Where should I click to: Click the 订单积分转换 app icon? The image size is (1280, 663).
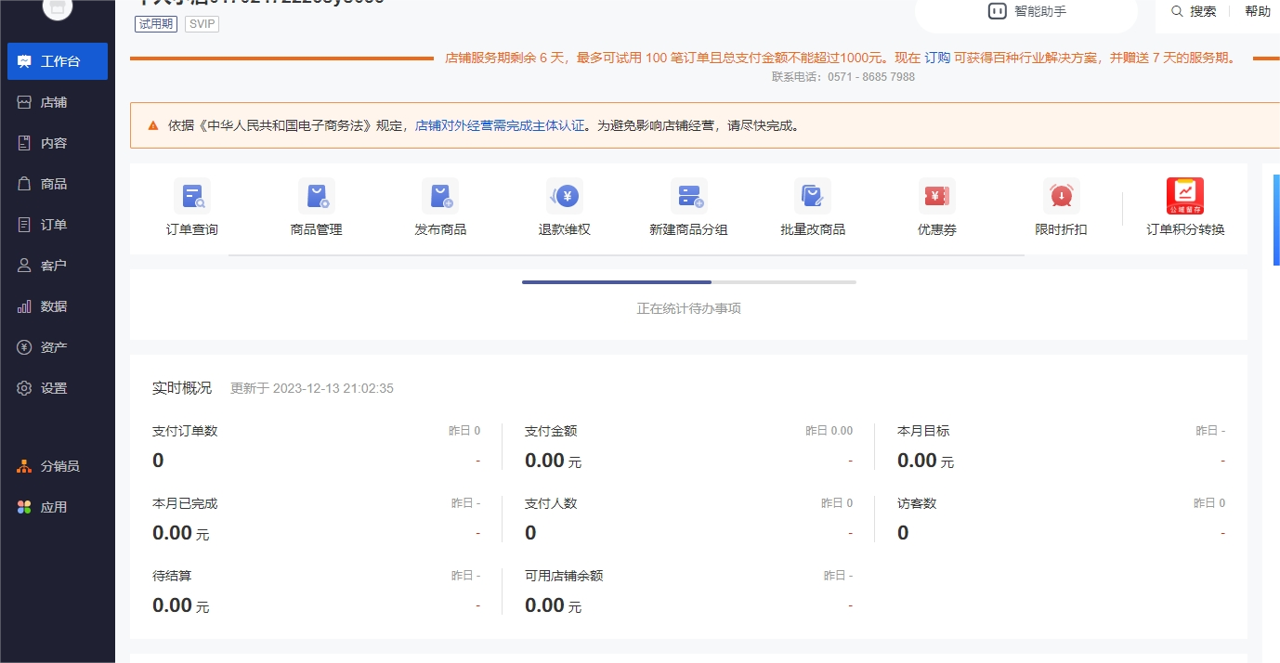click(x=1185, y=196)
